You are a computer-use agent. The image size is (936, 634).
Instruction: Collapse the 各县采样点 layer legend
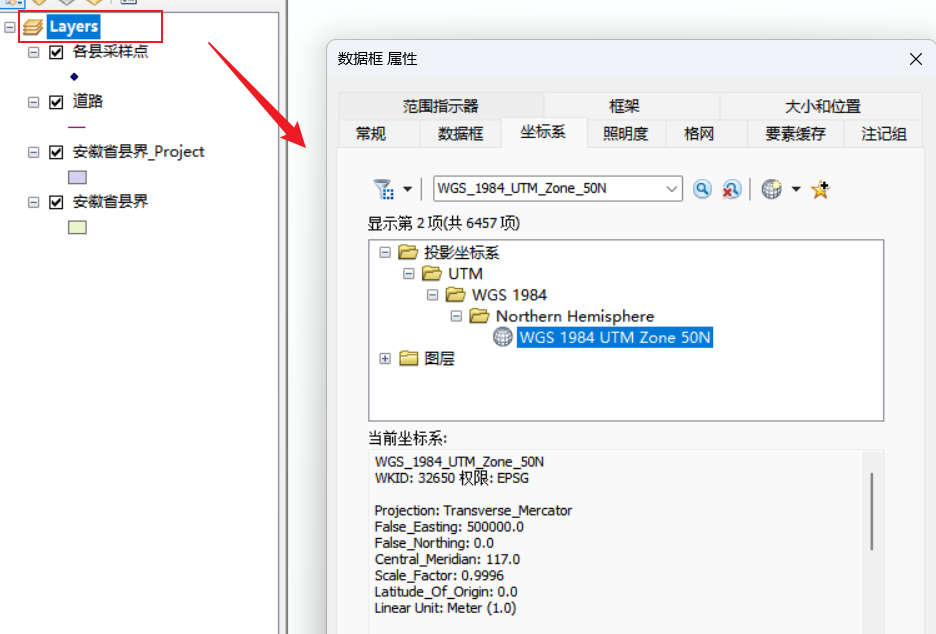click(33, 52)
